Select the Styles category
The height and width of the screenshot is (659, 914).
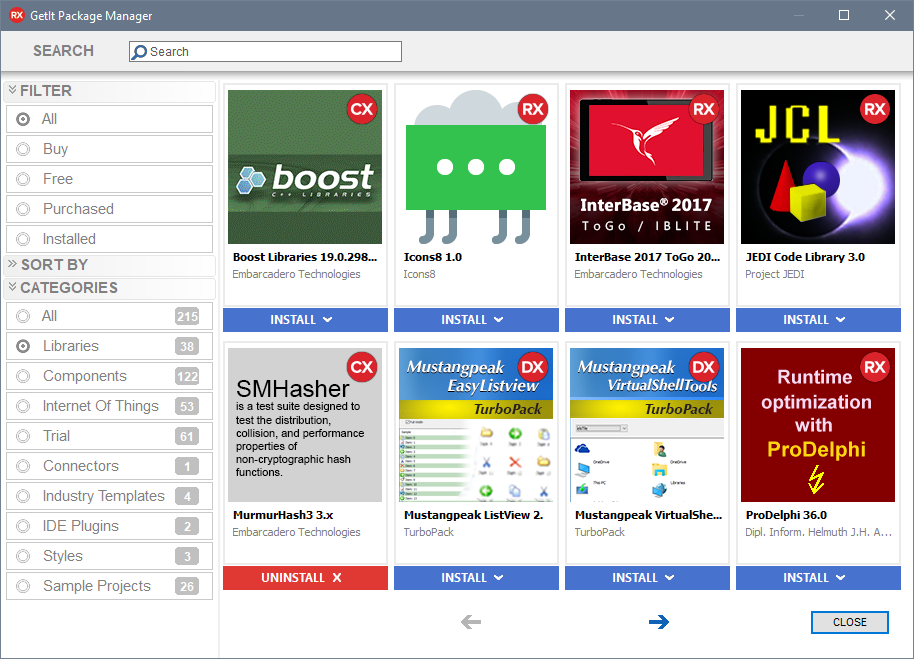point(110,556)
